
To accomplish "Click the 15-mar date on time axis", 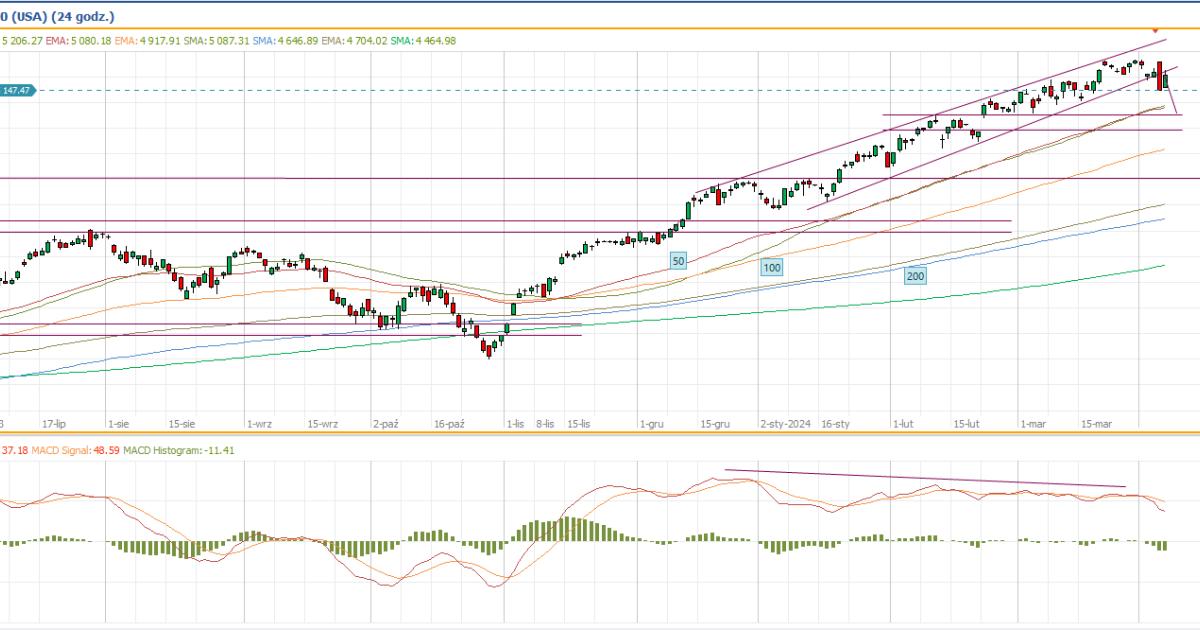I will [1097, 424].
